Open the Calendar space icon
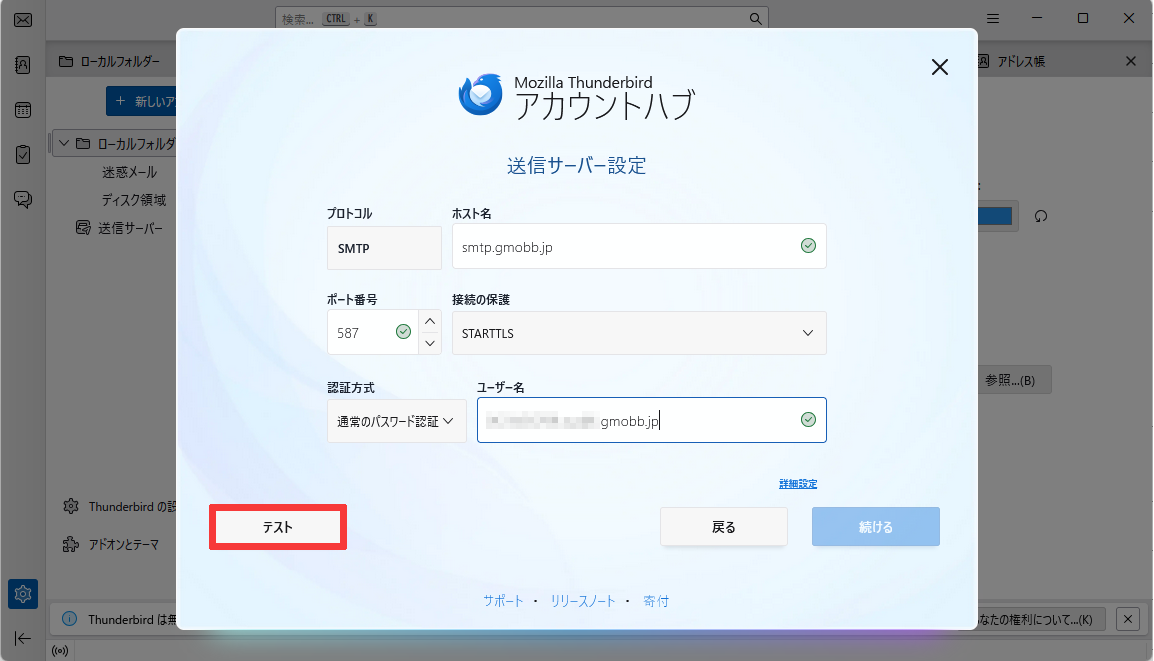This screenshot has width=1154, height=661. 22,109
